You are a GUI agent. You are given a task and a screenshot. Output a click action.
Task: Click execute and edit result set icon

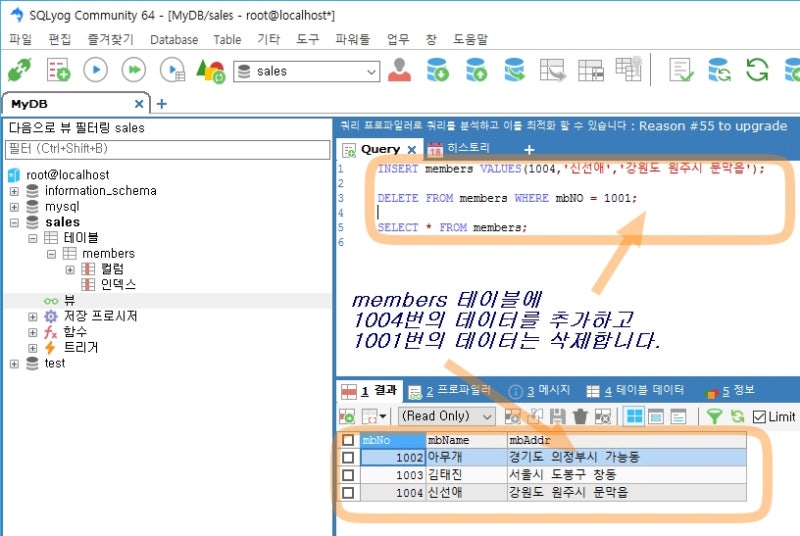pos(172,70)
